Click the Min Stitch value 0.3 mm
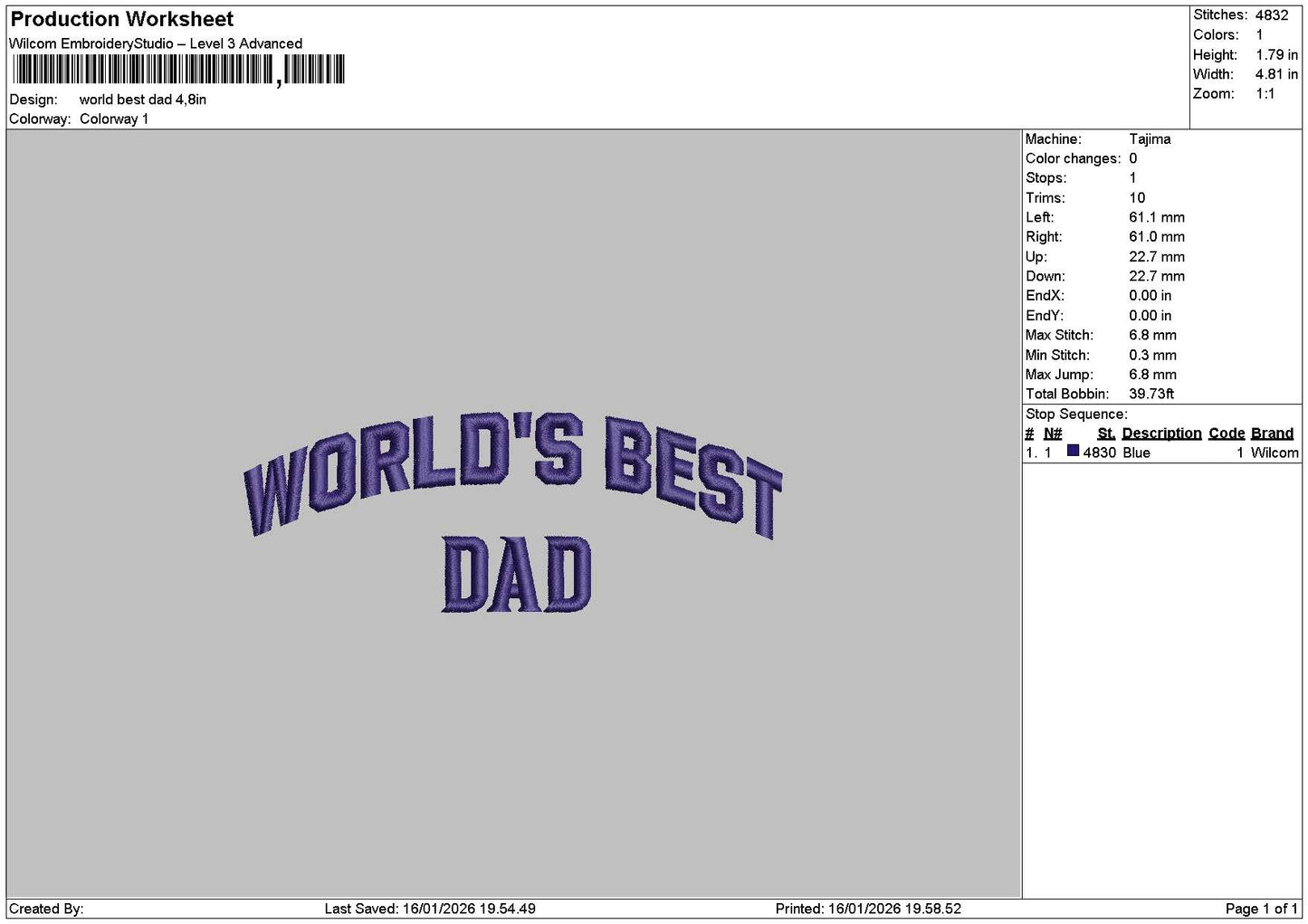1308x924 pixels. (x=1153, y=355)
